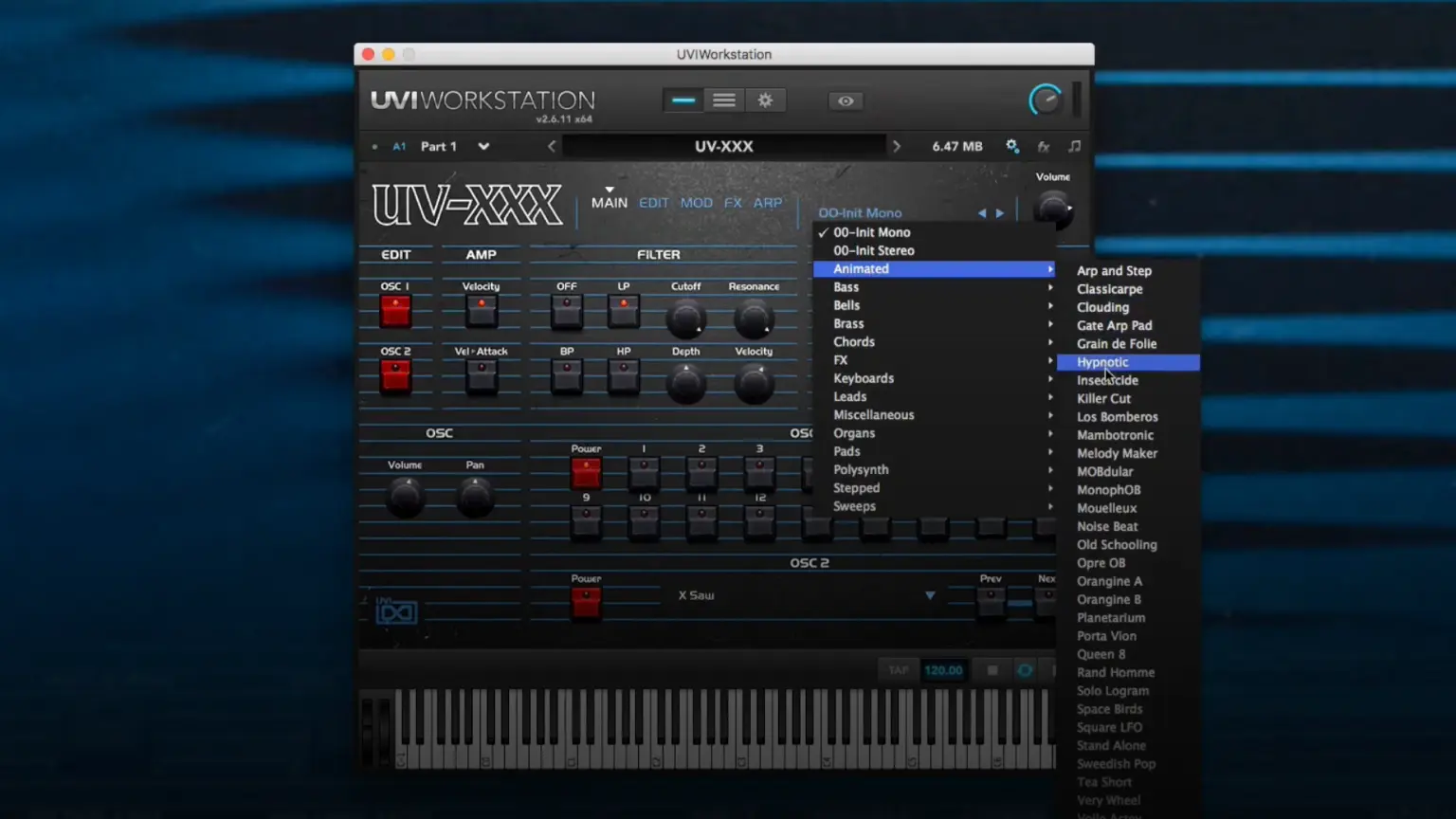Expand the Bass preset submenu
This screenshot has height=819, width=1456.
[x=934, y=287]
